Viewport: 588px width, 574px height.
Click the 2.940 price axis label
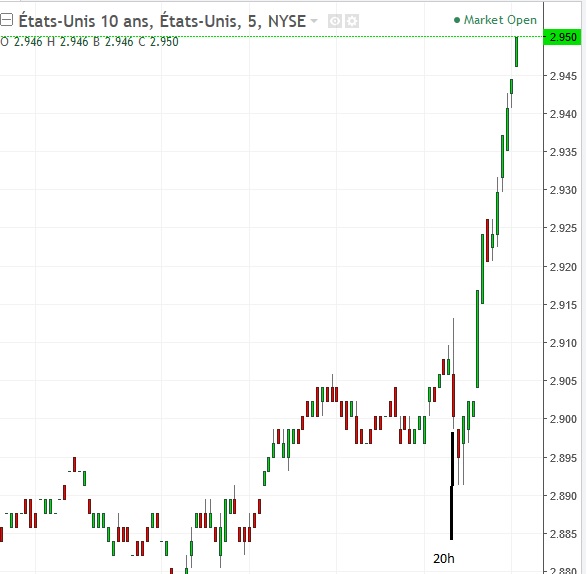(563, 114)
